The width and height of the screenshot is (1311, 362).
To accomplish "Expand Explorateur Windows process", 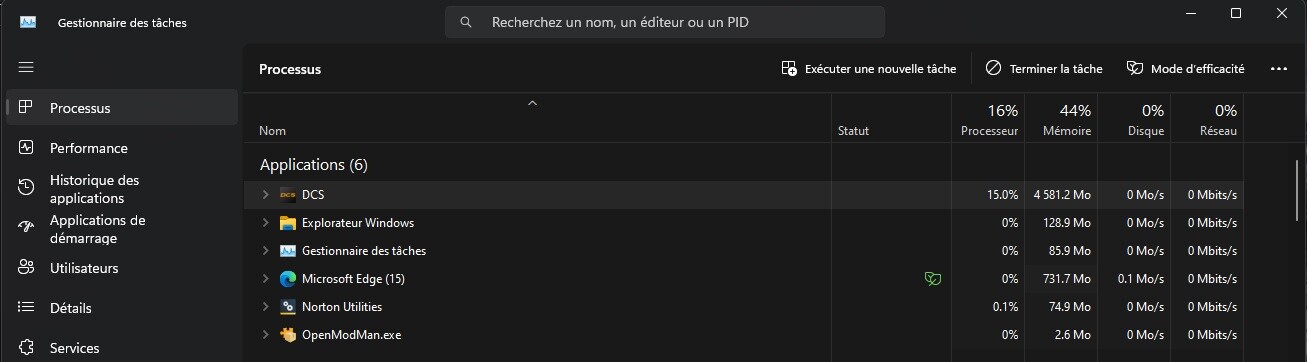I will (265, 223).
